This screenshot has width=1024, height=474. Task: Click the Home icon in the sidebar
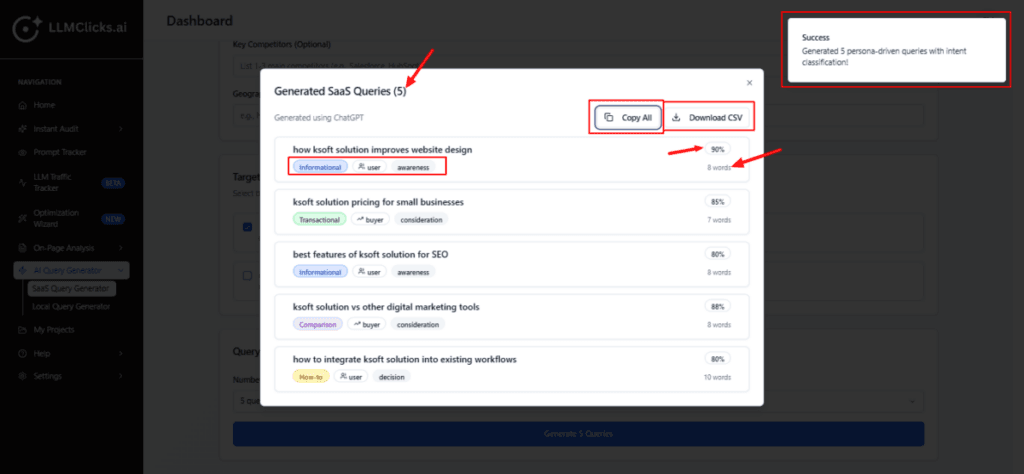(23, 104)
